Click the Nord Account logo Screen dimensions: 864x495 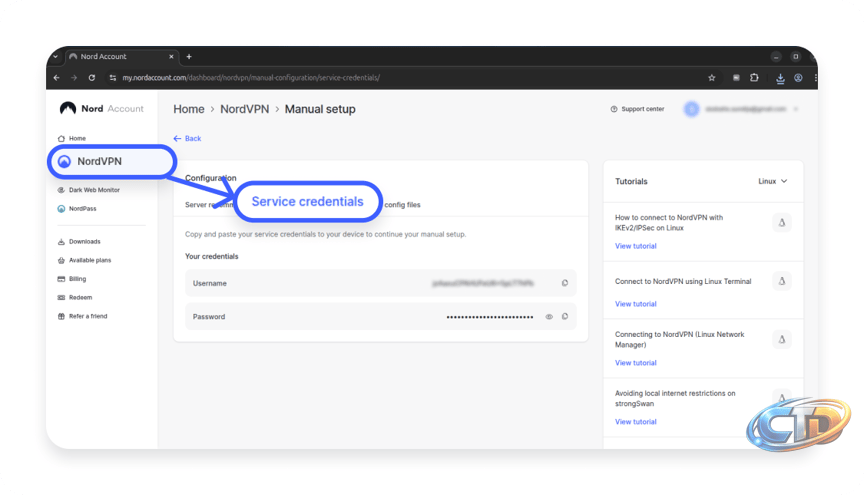101,109
